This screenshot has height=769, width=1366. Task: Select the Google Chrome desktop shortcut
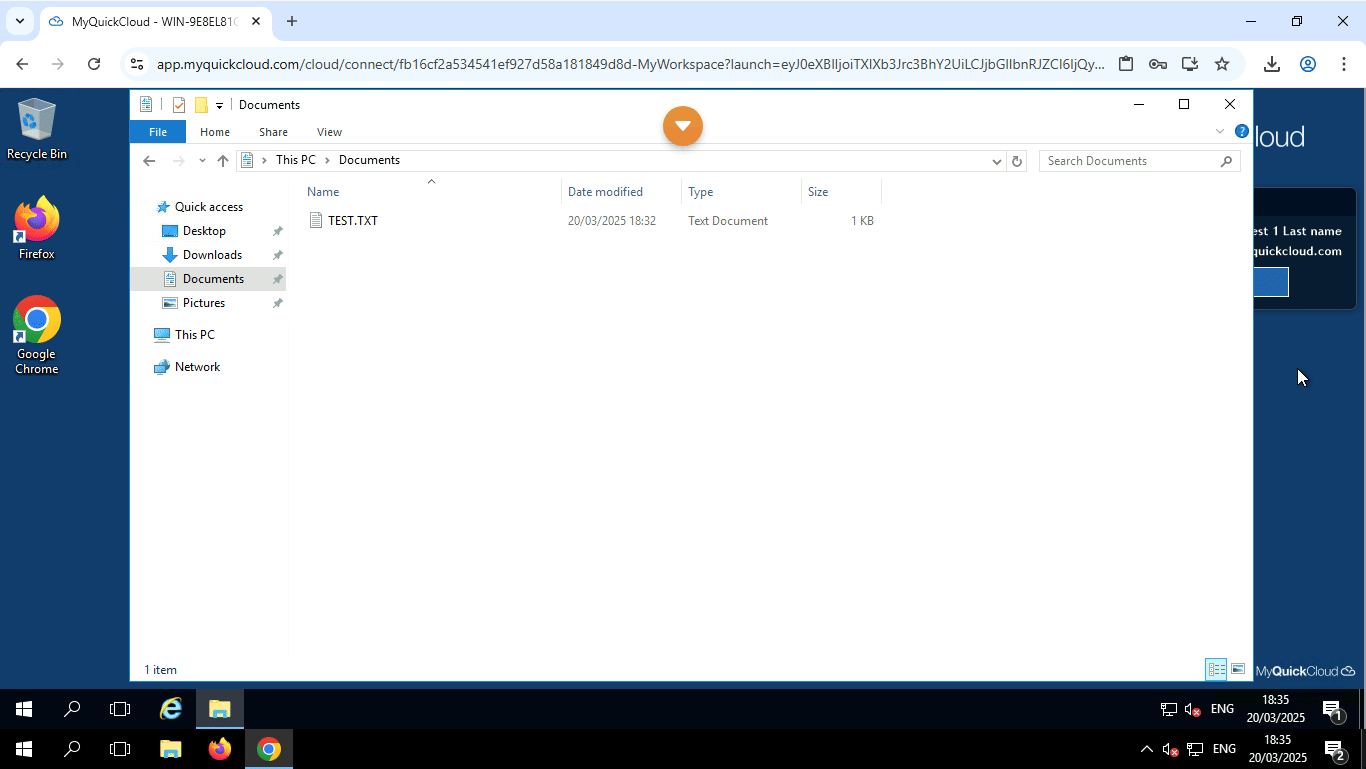click(x=37, y=336)
